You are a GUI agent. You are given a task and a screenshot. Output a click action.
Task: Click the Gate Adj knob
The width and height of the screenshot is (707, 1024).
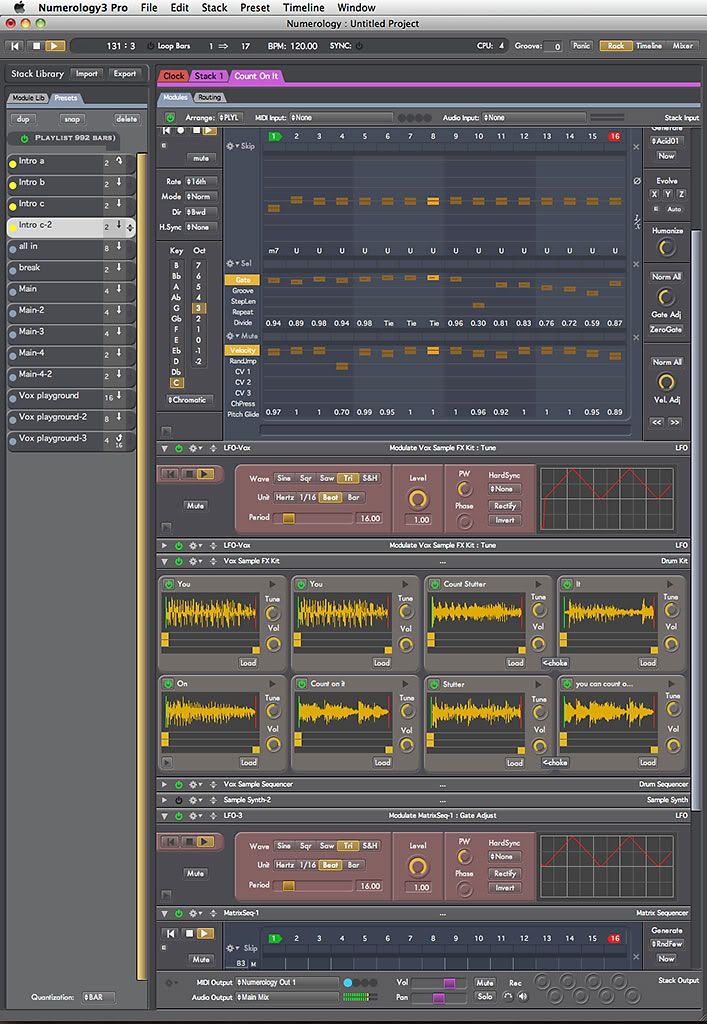666,297
